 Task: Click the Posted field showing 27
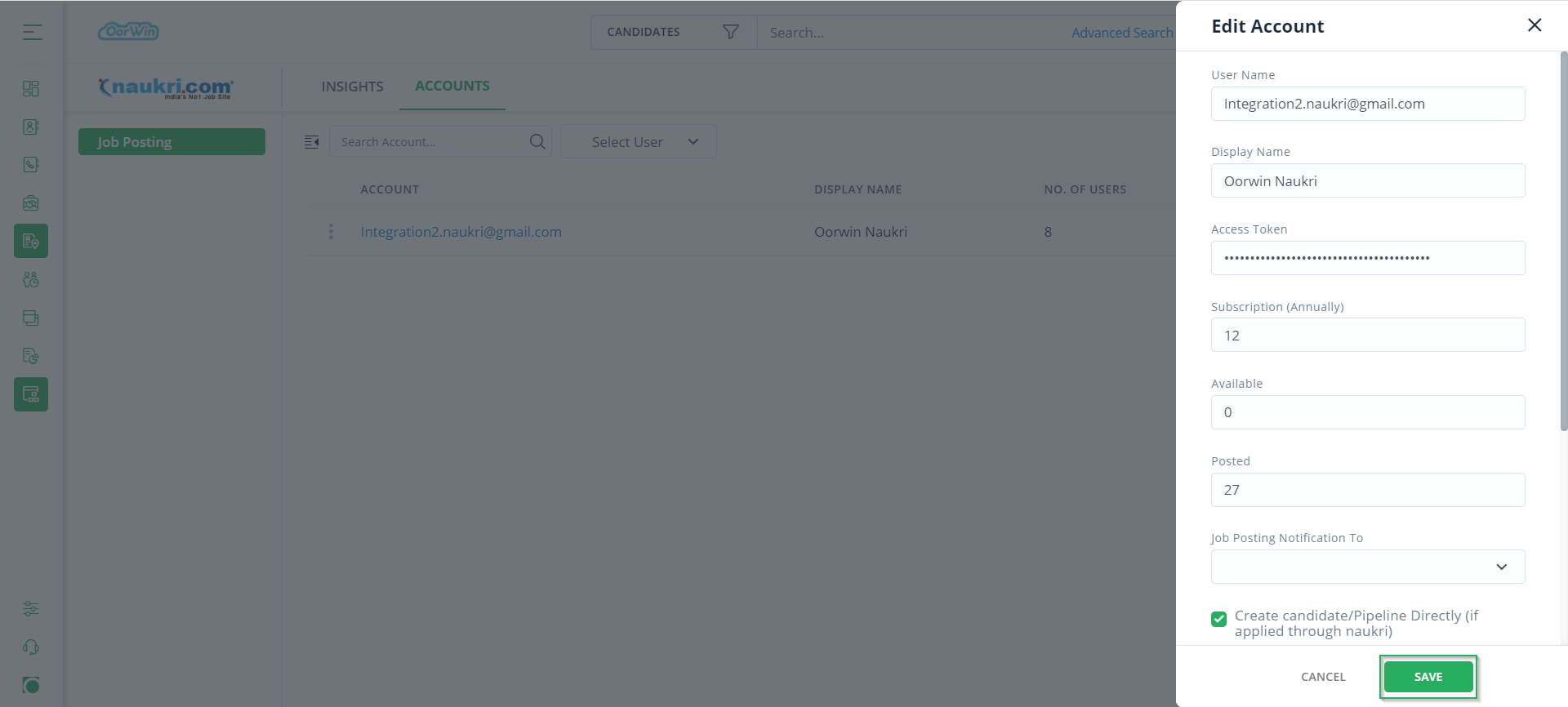coord(1368,490)
